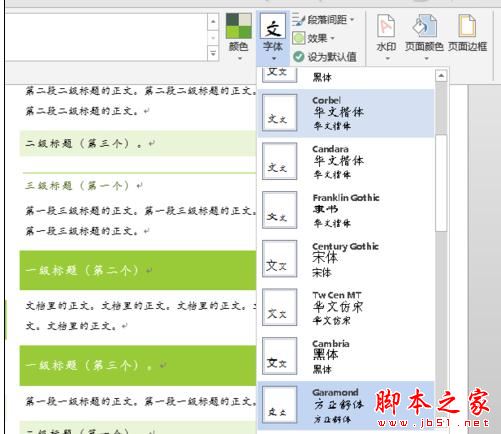The width and height of the screenshot is (501, 434).
Task: Click the font list scroll-up arrow
Action: tap(441, 76)
